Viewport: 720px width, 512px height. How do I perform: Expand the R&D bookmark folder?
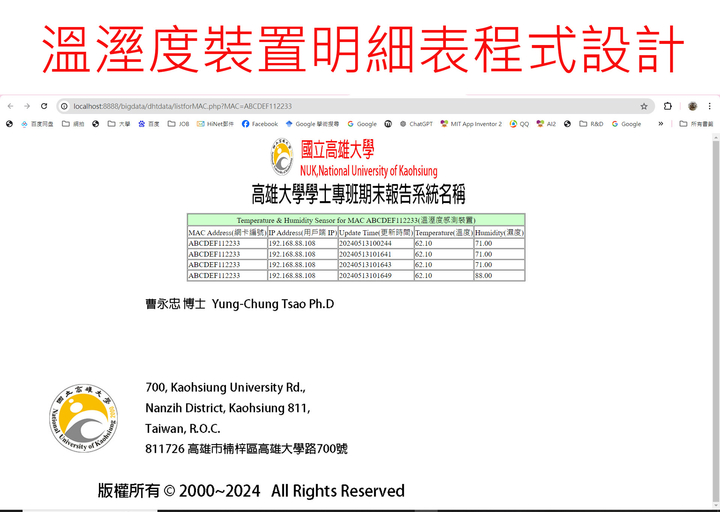point(590,124)
